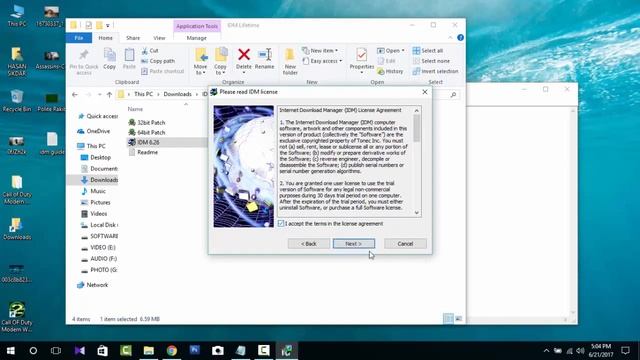
Task: Switch to the Share ribbon tab
Action: pyautogui.click(x=133, y=38)
